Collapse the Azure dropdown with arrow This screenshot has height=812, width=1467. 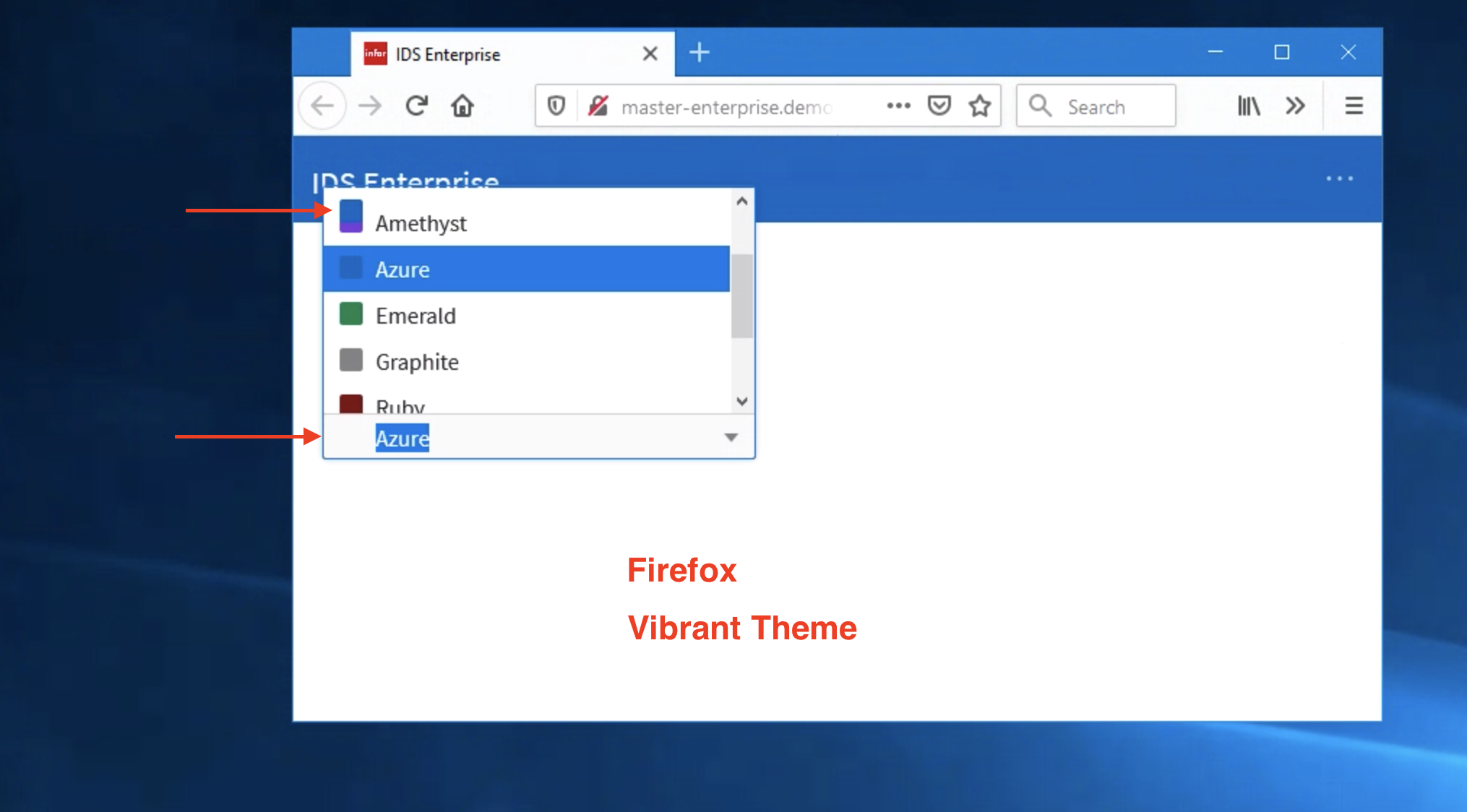point(731,437)
